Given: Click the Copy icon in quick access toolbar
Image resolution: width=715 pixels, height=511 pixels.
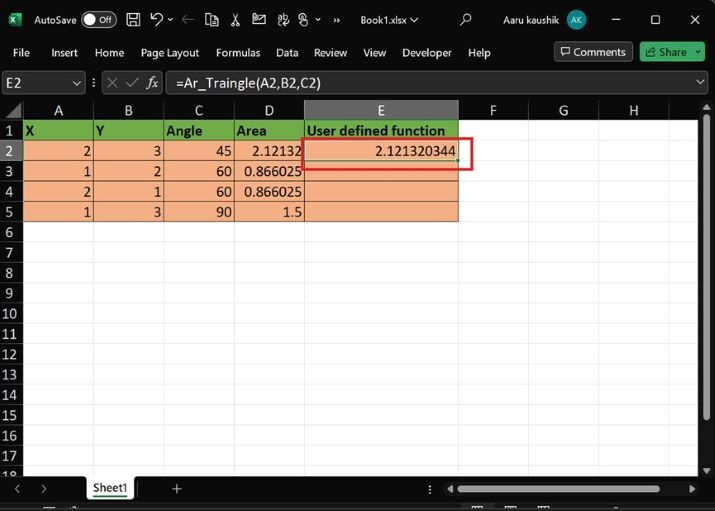Looking at the screenshot, I should coord(212,20).
